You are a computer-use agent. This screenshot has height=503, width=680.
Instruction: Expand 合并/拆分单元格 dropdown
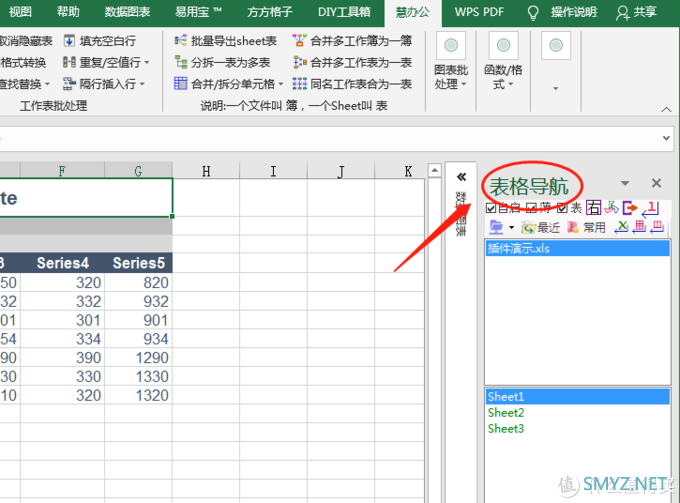click(x=281, y=84)
